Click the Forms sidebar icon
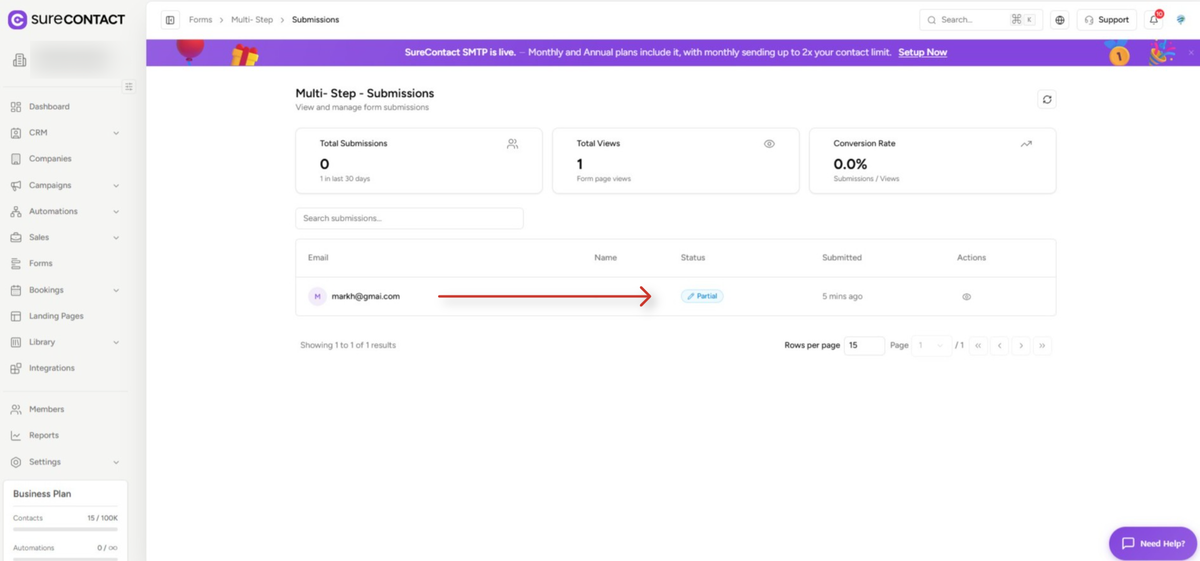 coord(16,264)
